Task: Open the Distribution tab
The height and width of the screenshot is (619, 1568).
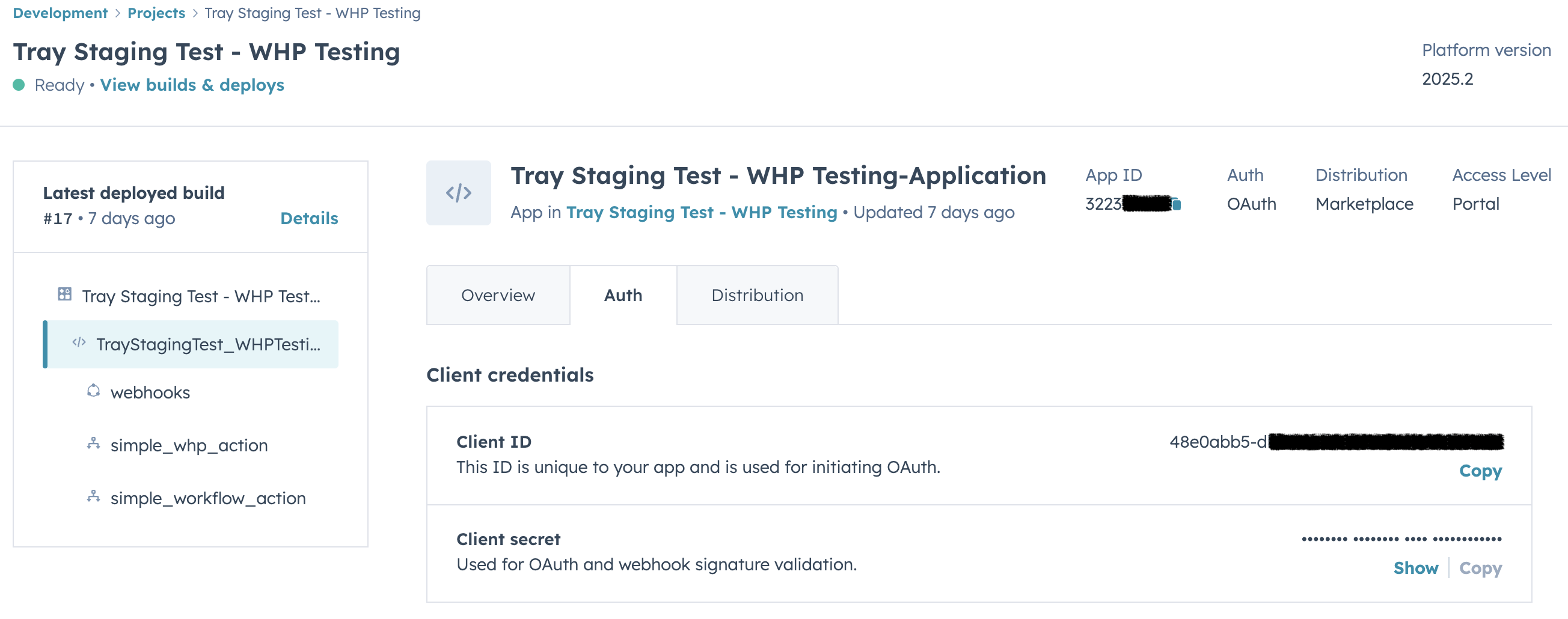Action: [757, 295]
